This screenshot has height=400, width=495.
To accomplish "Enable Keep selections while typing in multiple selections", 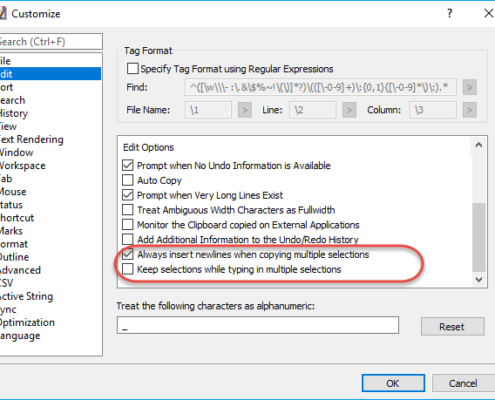I will 128,269.
